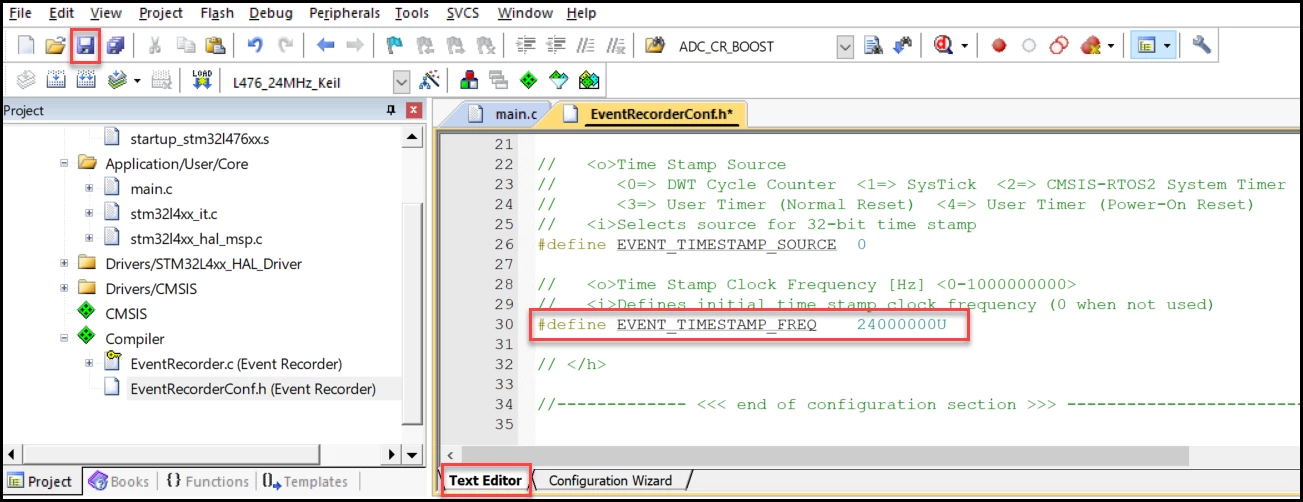Comment out the selected lines
Screen dimensions: 1303x502
[x=589, y=46]
